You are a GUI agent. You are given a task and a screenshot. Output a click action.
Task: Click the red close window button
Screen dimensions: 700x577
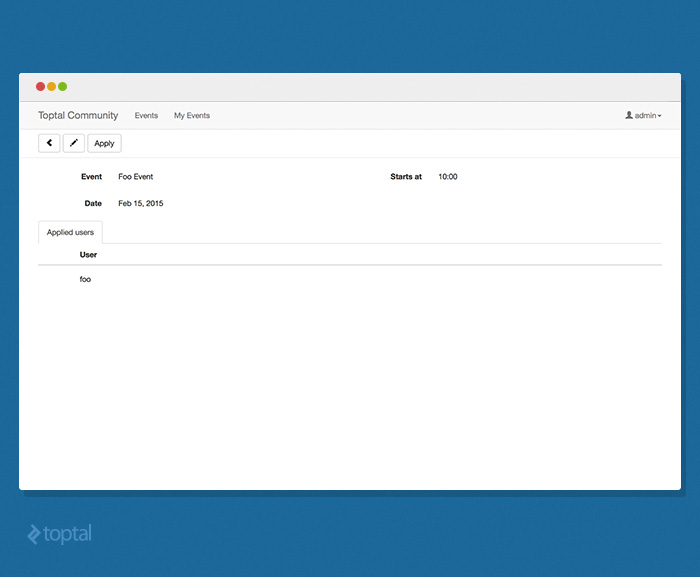click(x=41, y=87)
